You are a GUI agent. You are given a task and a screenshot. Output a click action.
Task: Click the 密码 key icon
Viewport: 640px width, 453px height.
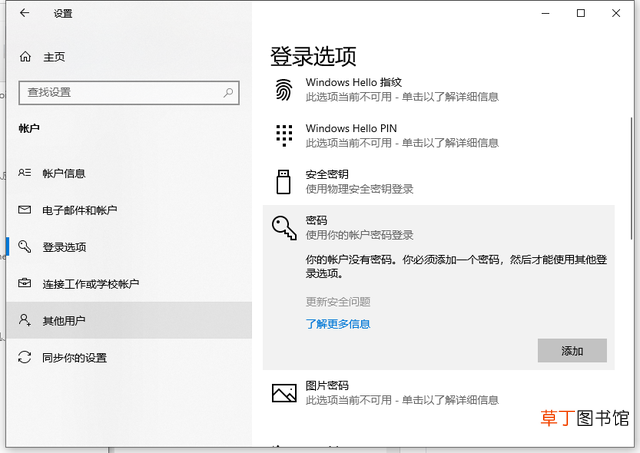coord(284,228)
